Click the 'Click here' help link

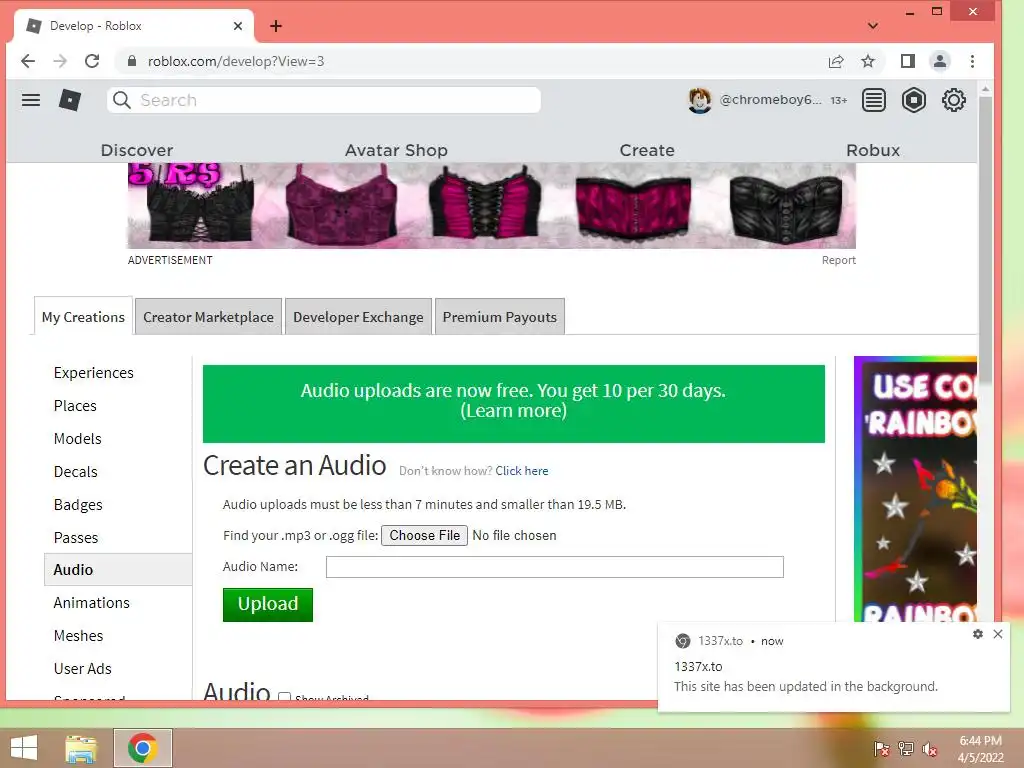coord(522,471)
